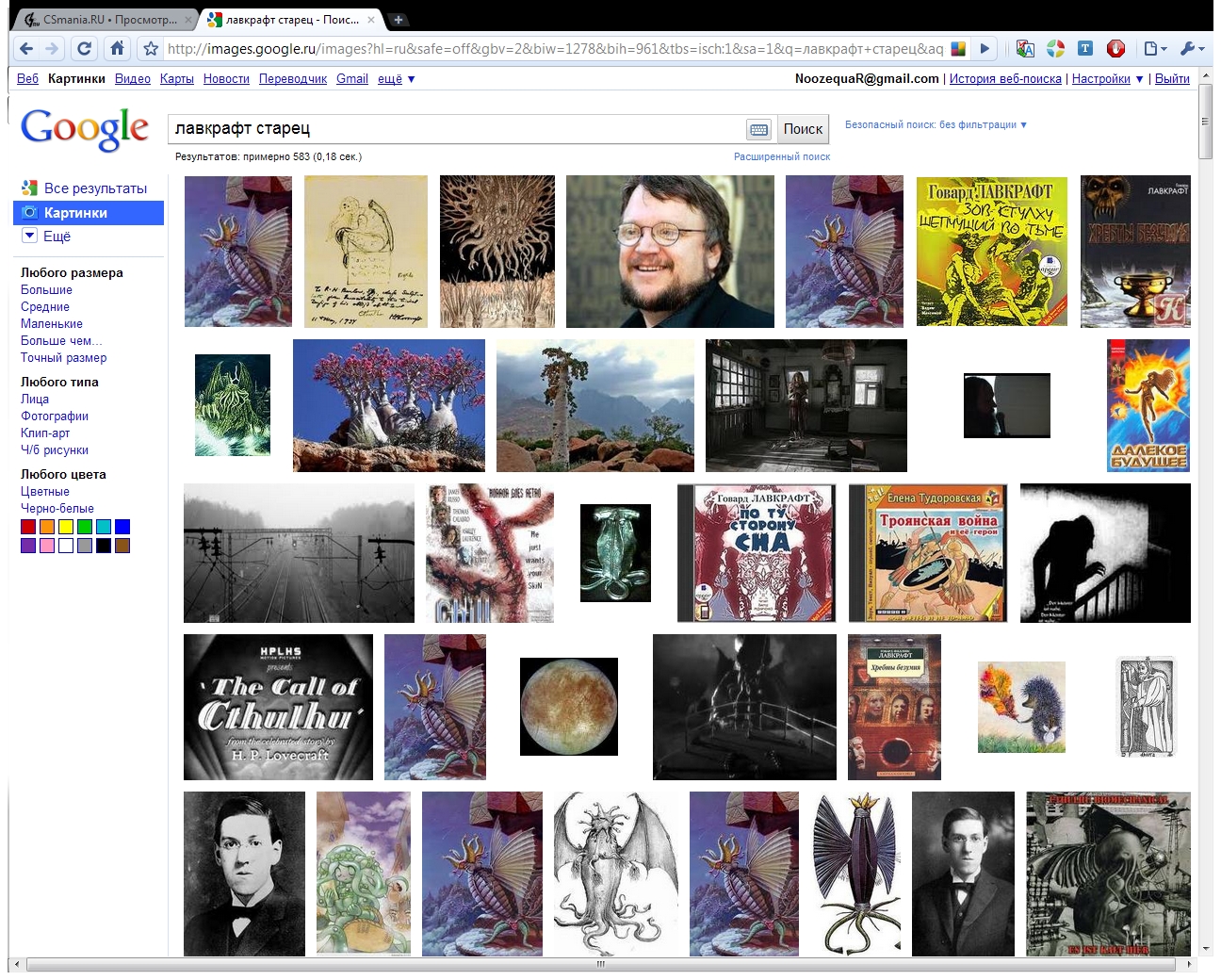Bookmark this page with the star icon

151,49
